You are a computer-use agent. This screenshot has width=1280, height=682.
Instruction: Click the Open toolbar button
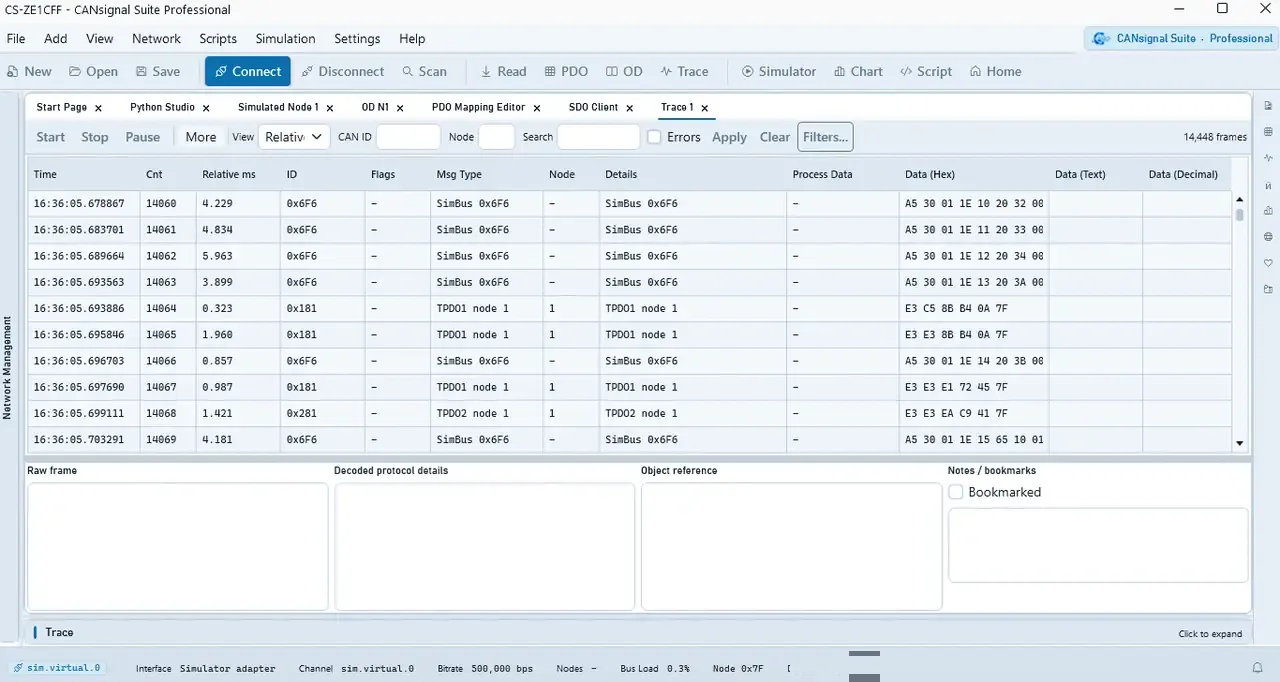(93, 71)
